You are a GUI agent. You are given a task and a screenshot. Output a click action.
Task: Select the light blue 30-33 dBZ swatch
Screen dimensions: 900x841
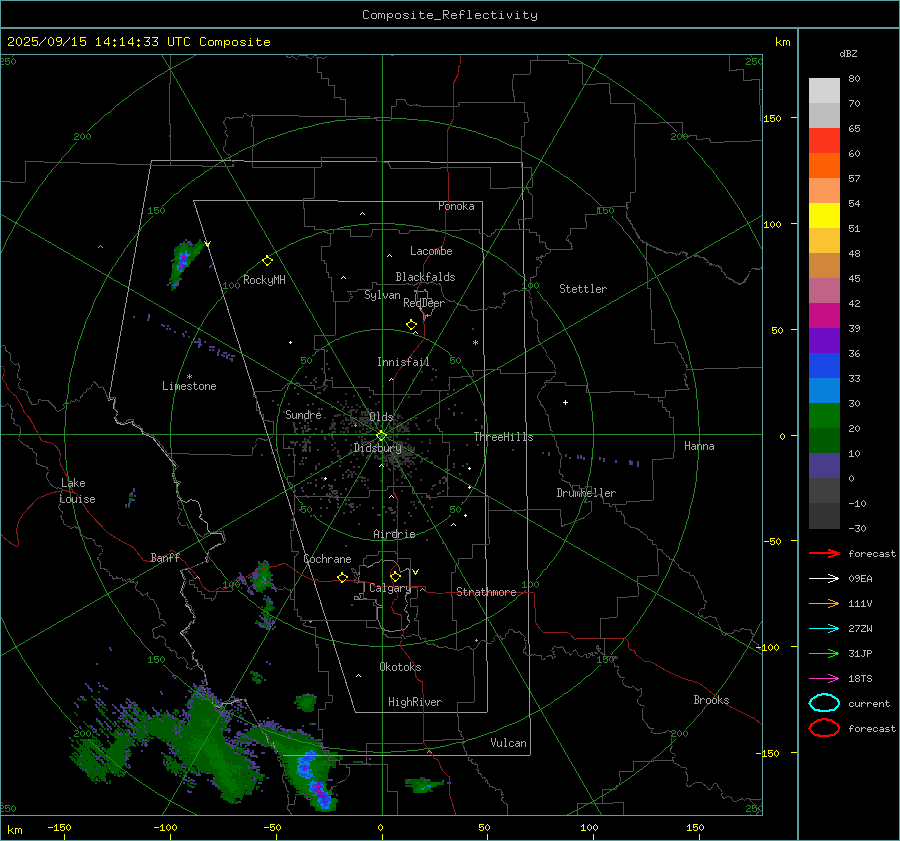click(x=824, y=391)
